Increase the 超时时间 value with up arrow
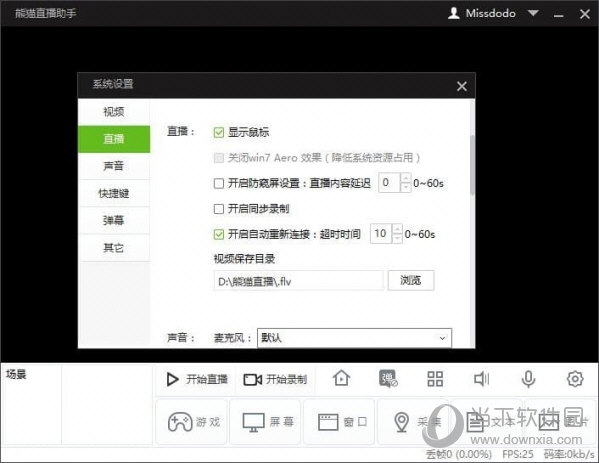The image size is (599, 463). (x=397, y=228)
